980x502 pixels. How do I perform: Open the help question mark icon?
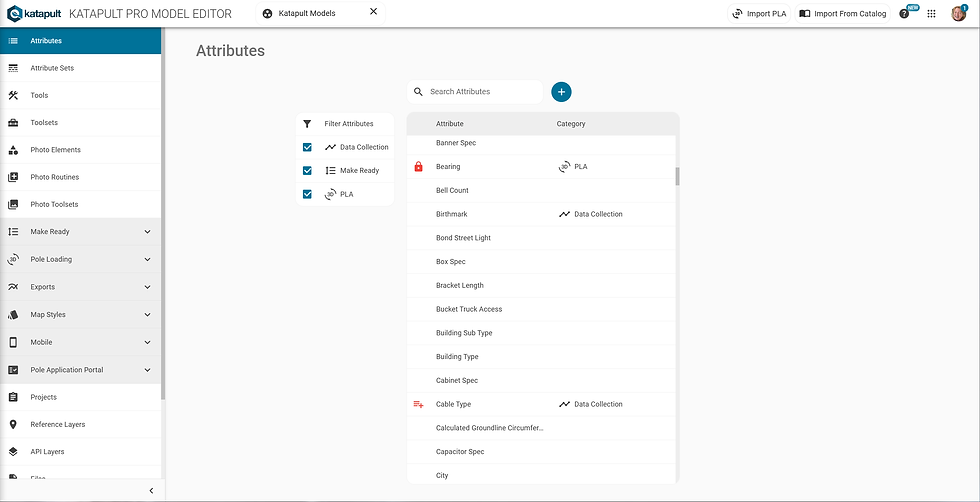click(x=904, y=14)
